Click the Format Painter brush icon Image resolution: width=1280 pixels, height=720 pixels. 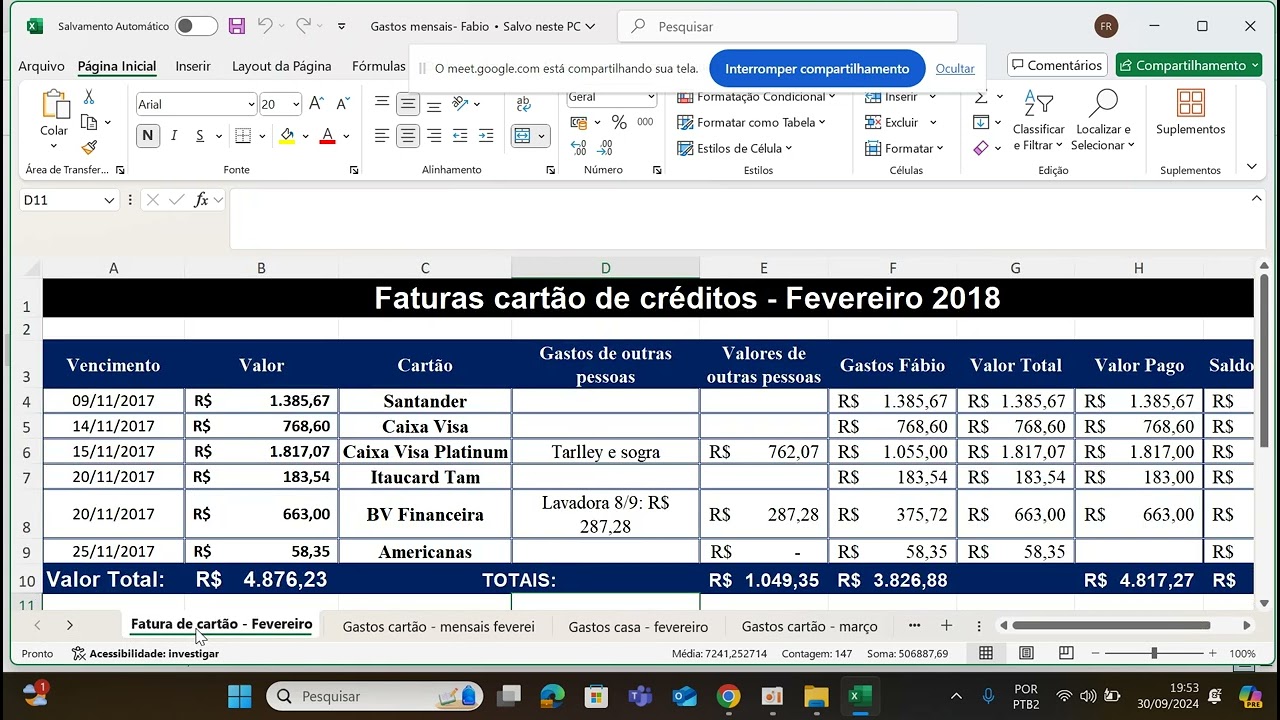coord(89,147)
